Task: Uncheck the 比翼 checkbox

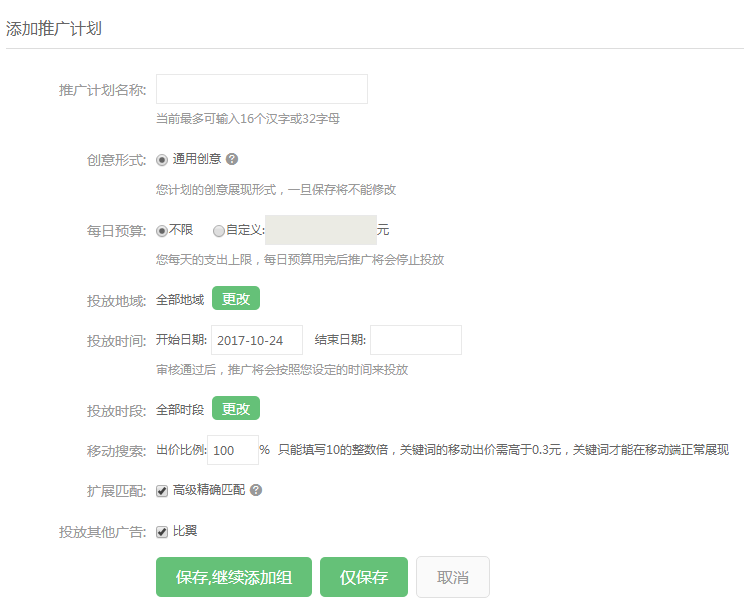Action: [x=162, y=531]
